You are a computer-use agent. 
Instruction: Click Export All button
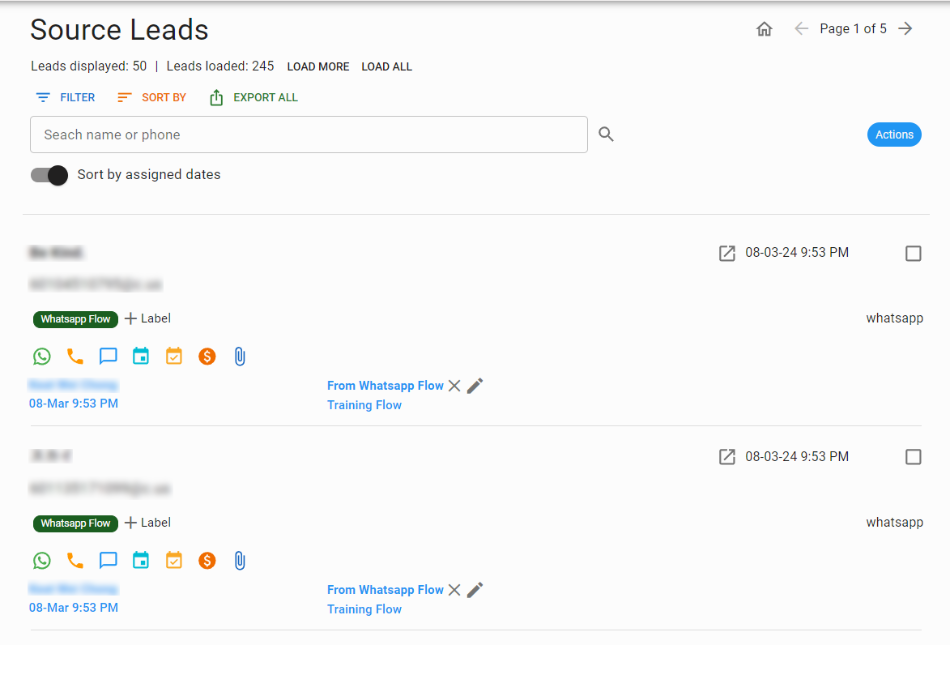point(254,98)
